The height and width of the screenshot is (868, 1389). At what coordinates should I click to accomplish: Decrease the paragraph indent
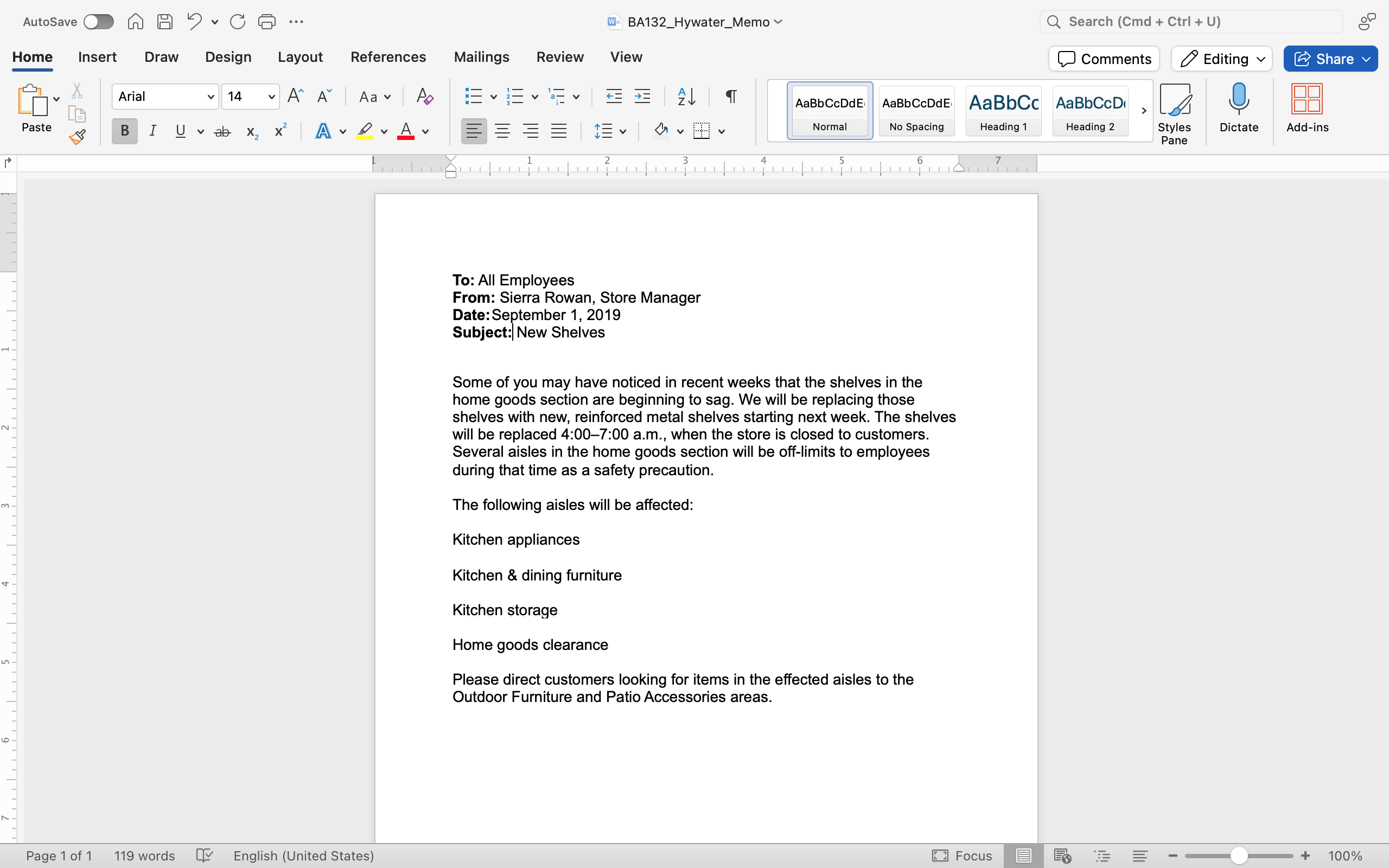click(x=614, y=97)
